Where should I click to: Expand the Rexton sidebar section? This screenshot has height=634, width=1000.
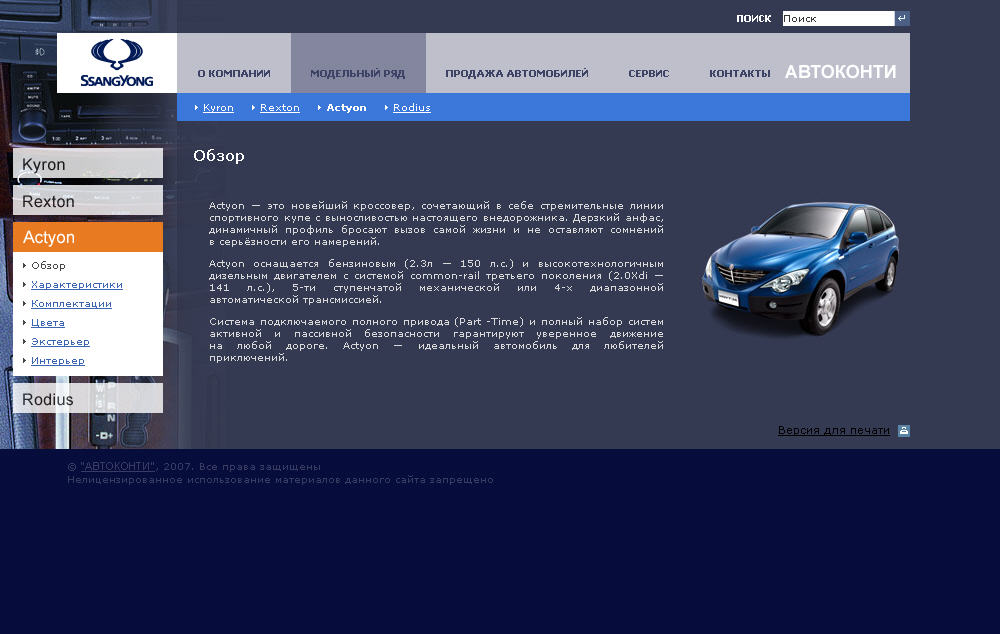click(x=88, y=201)
